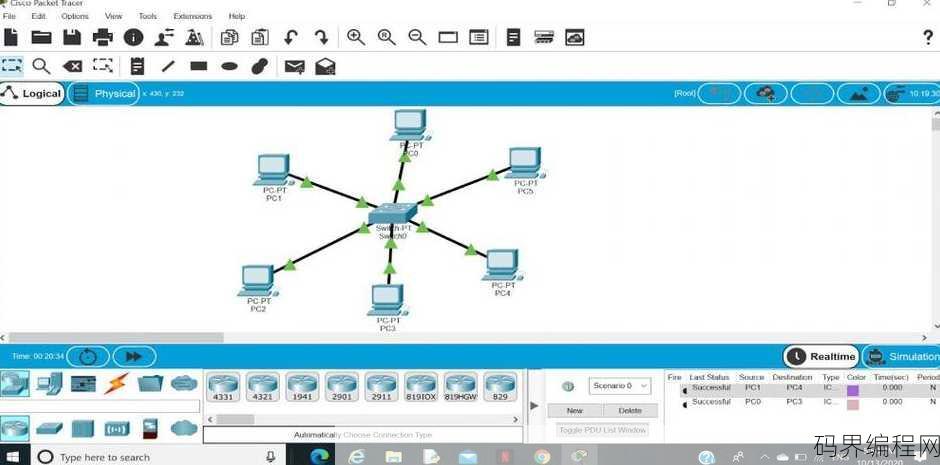Select the Add Simple PDU envelope
This screenshot has height=465, width=940.
294,66
